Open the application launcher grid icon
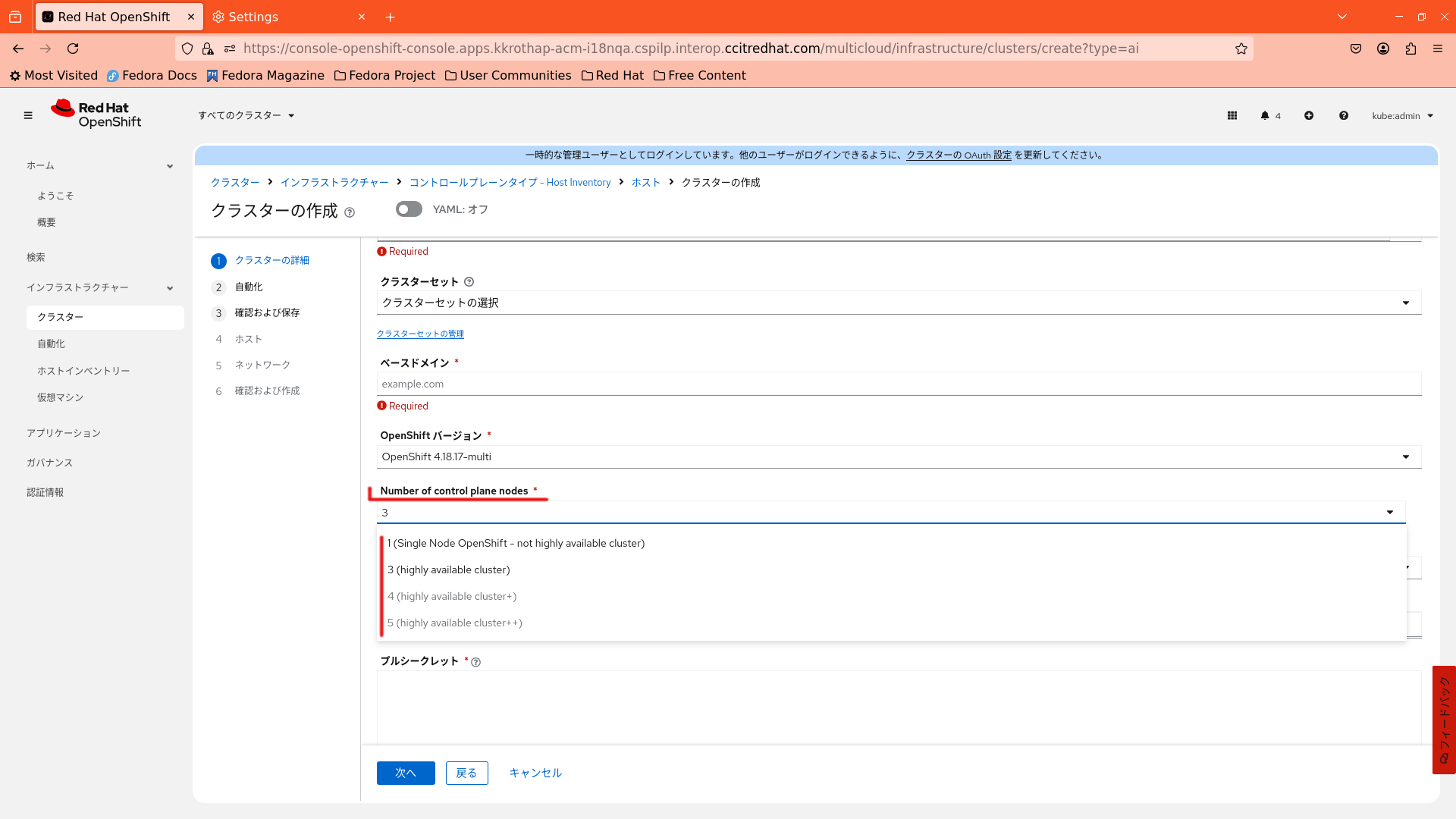This screenshot has width=1456, height=819. (1232, 115)
